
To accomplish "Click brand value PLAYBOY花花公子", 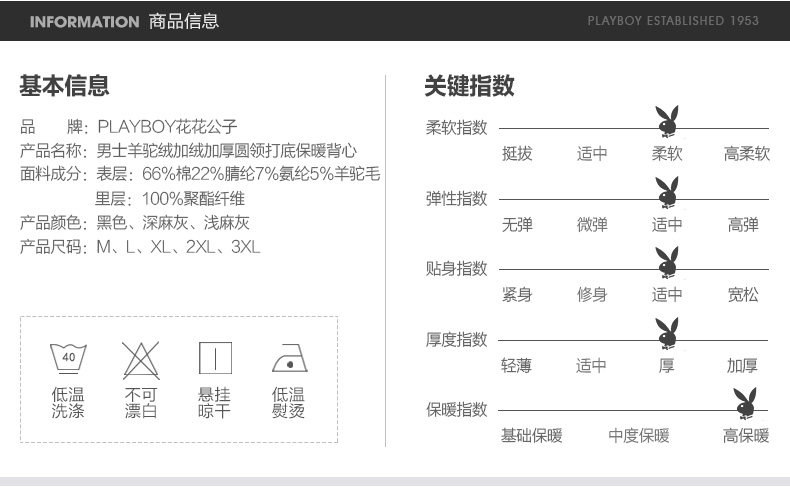I will click(167, 127).
